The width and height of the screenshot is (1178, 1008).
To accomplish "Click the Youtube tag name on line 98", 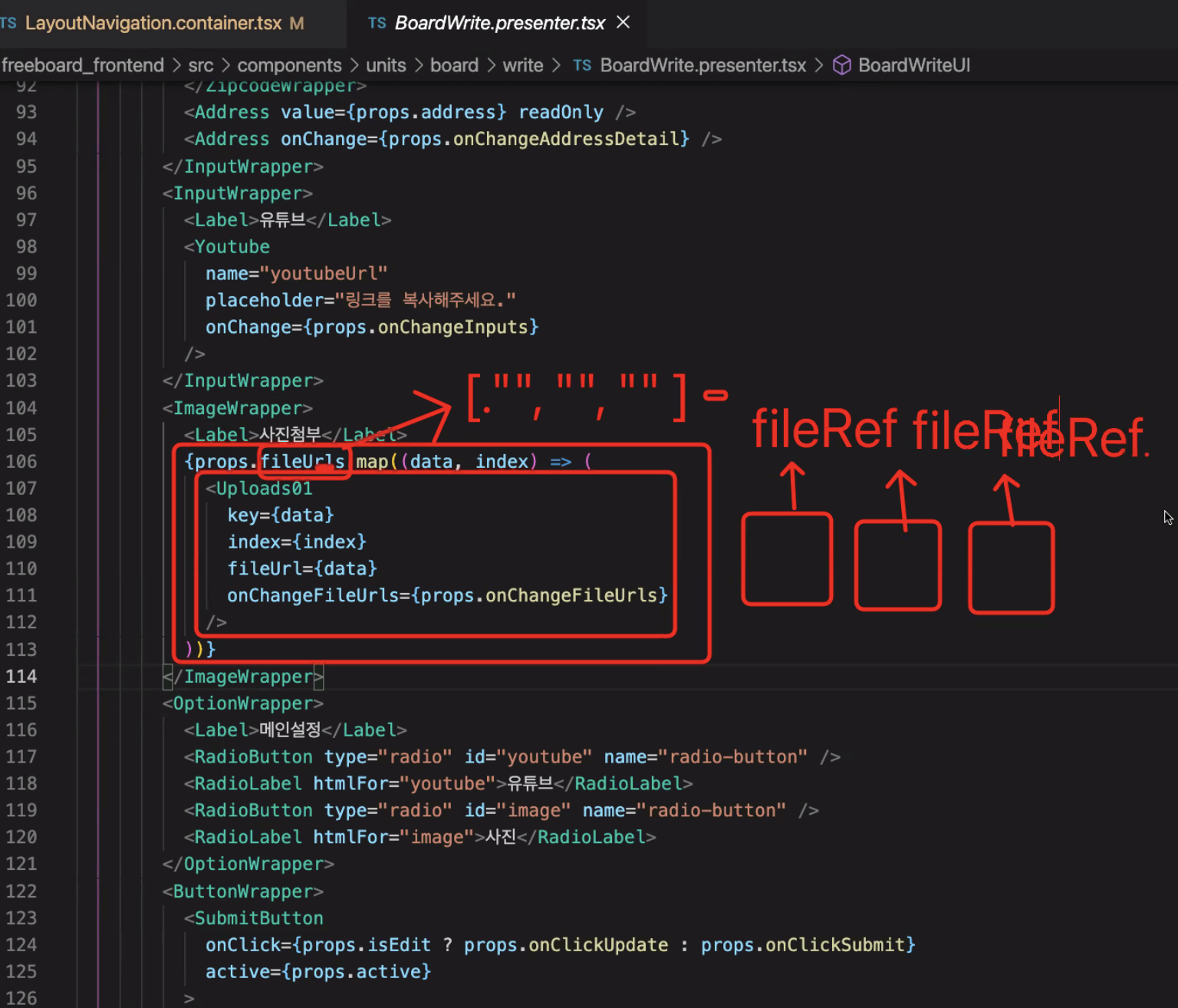I will pyautogui.click(x=232, y=247).
